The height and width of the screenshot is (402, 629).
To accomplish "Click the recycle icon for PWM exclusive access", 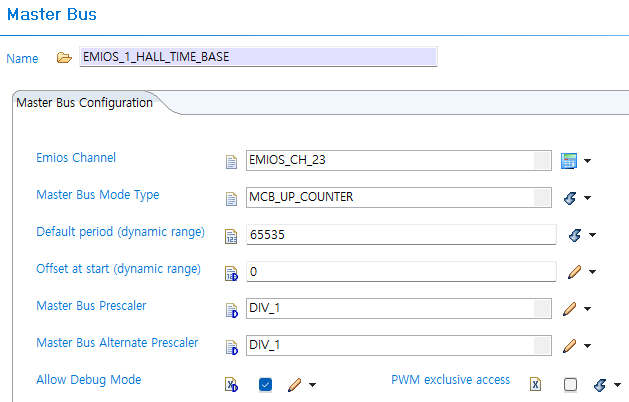I will point(600,385).
